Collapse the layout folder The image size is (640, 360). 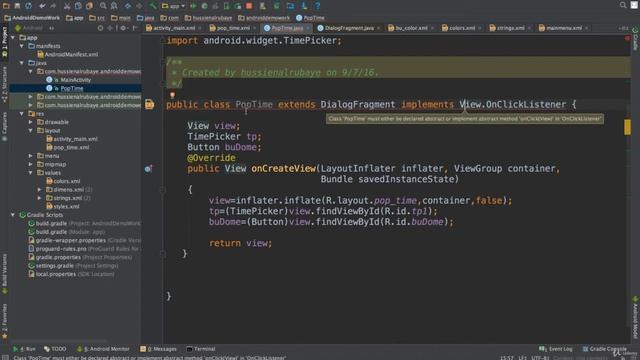(31, 131)
